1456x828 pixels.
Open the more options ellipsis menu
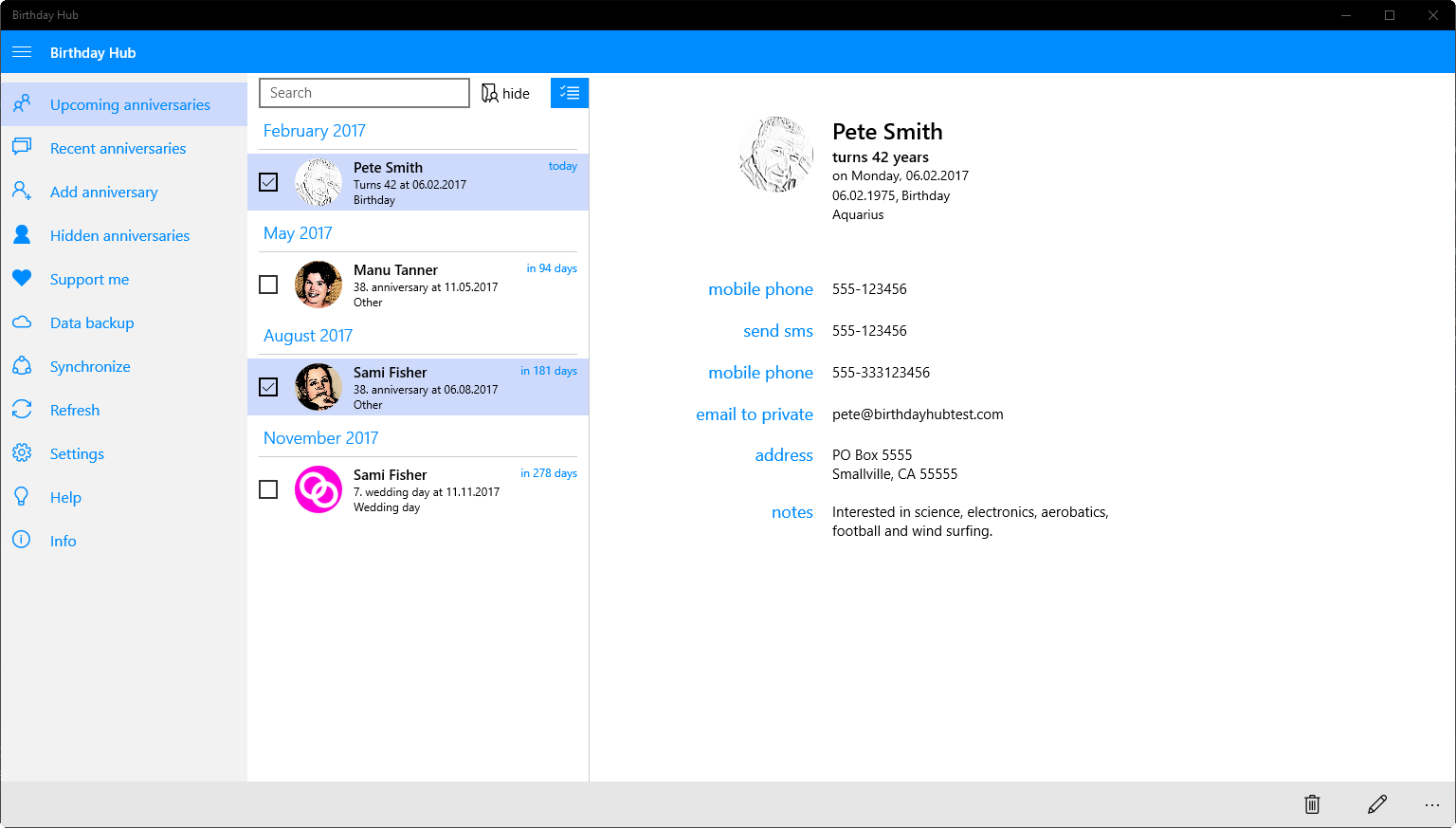1432,804
